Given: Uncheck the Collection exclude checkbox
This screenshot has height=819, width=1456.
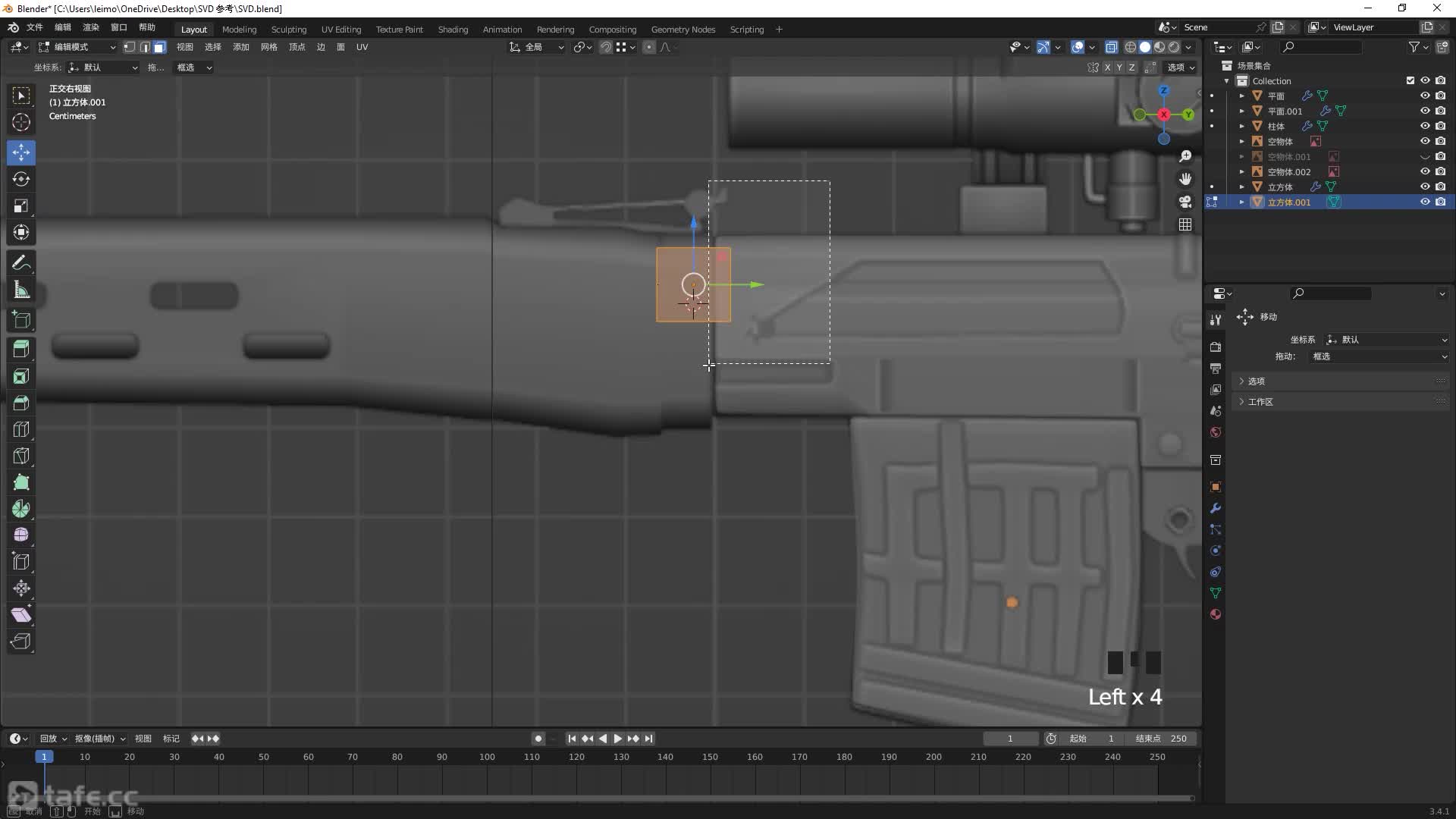Looking at the screenshot, I should pos(1410,80).
